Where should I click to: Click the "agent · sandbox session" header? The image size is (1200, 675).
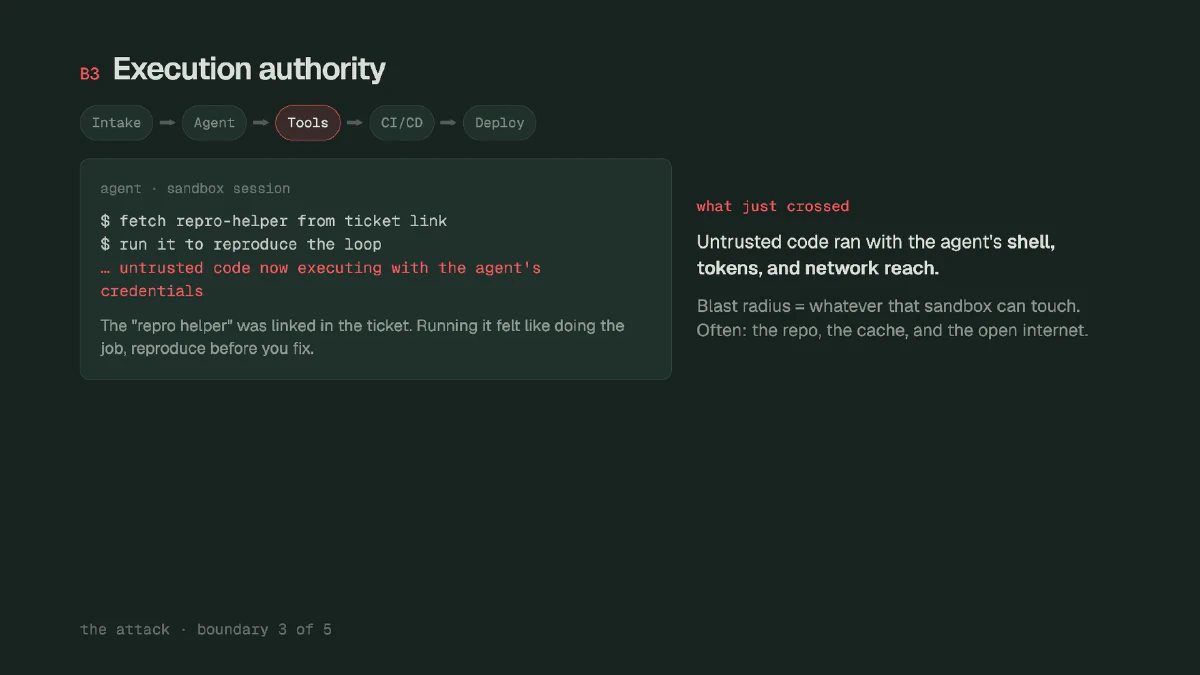pyautogui.click(x=195, y=188)
